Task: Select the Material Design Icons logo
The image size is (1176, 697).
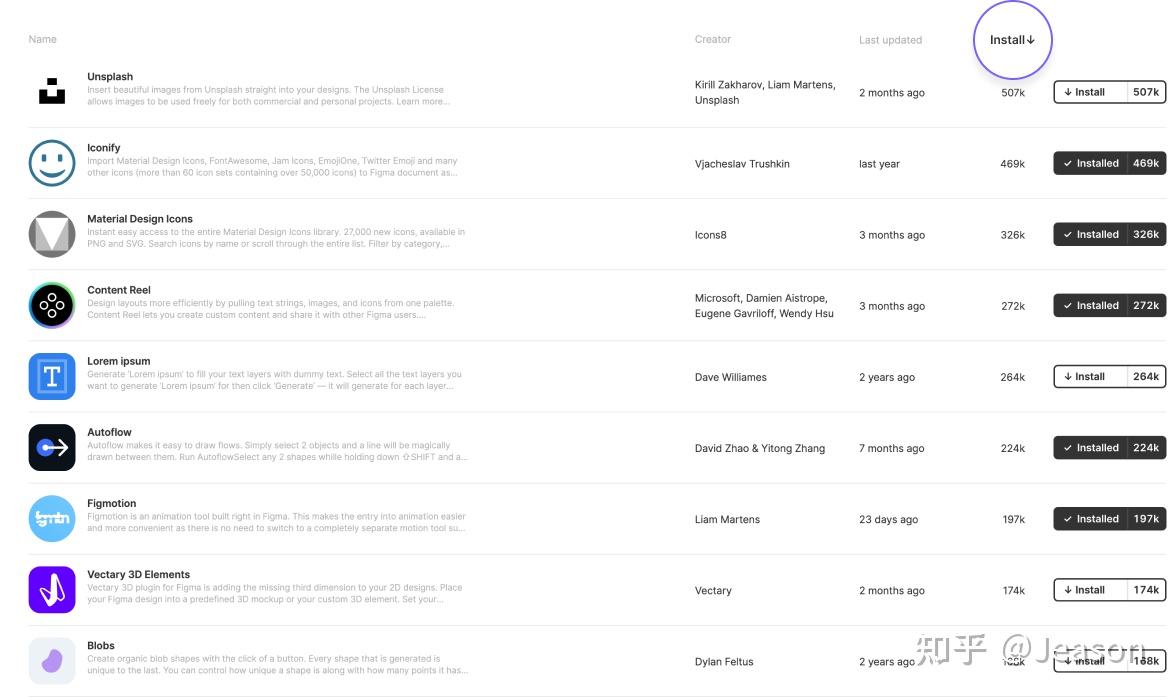Action: pos(52,234)
